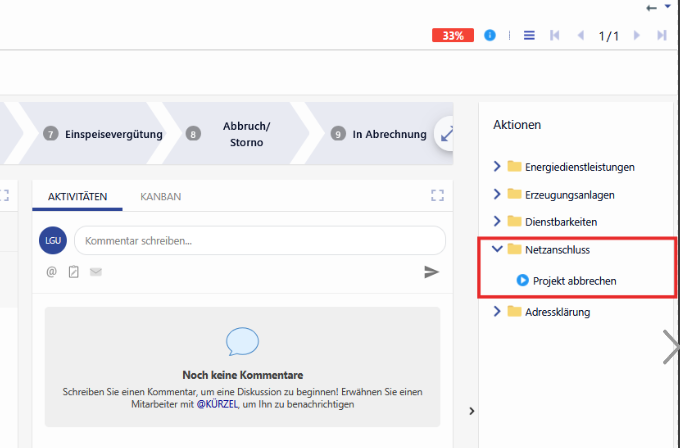Image resolution: width=680 pixels, height=448 pixels.
Task: Collapse the Netzanschluss folder
Action: tap(497, 248)
